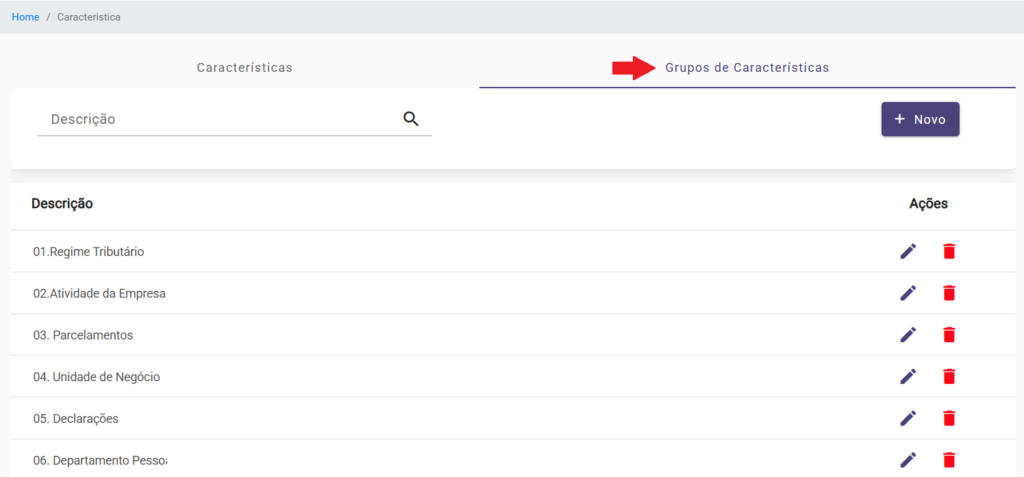Click the search magnifier icon
The height and width of the screenshot is (477, 1024).
pyautogui.click(x=411, y=119)
